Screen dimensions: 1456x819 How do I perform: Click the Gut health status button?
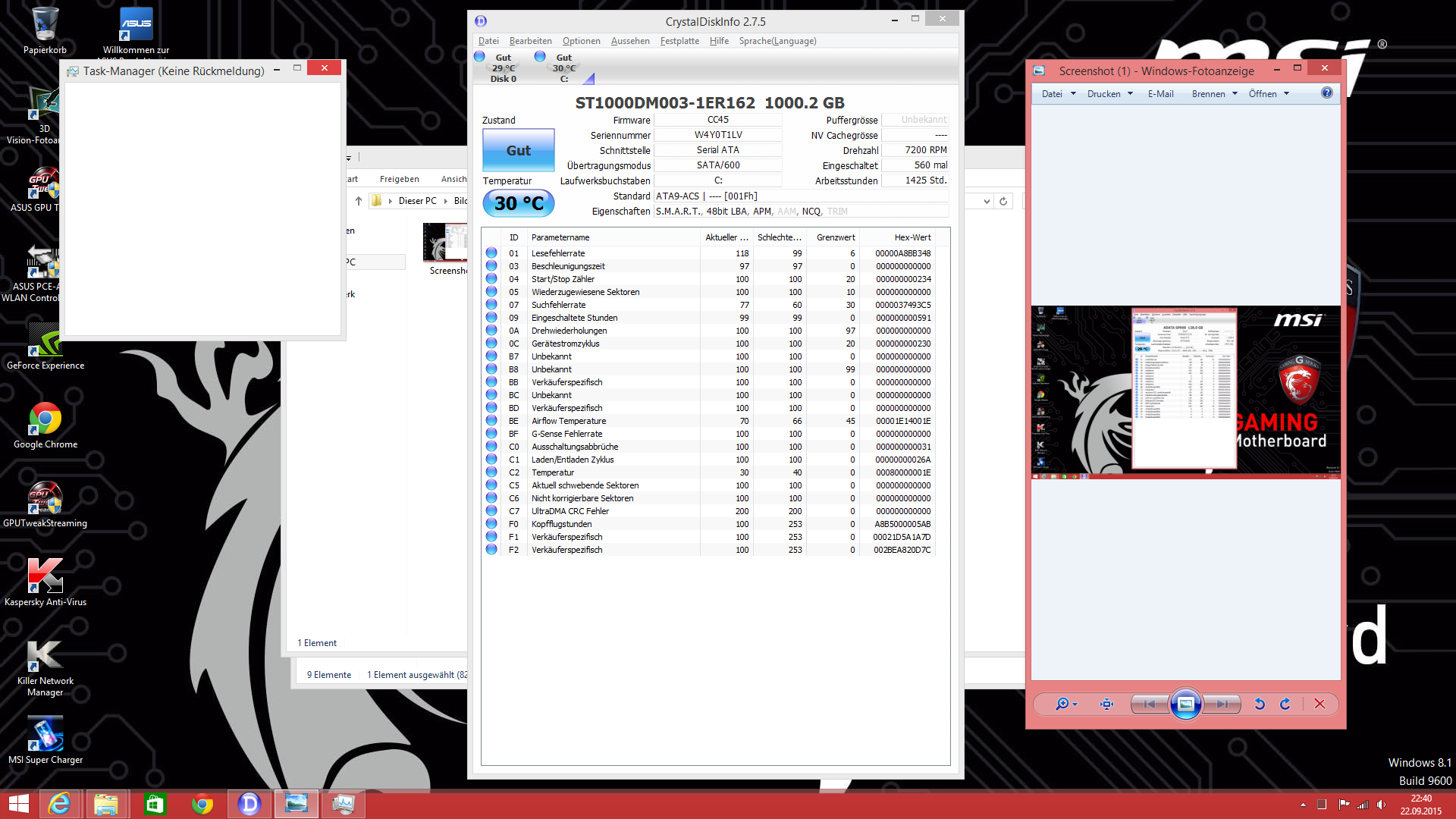[519, 151]
